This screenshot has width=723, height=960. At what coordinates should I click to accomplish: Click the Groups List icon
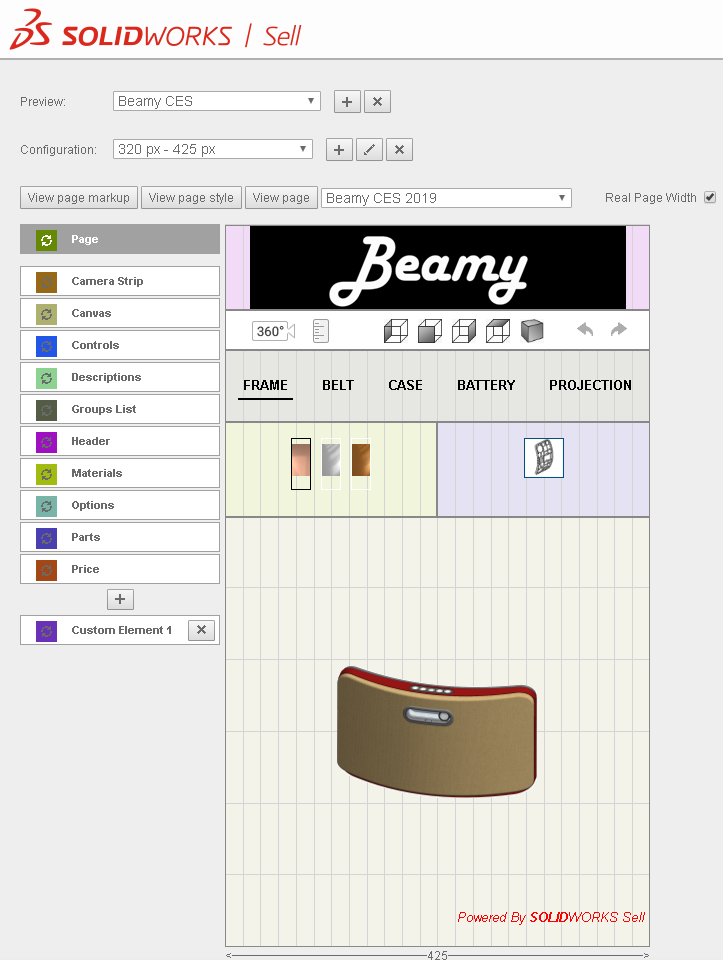[47, 410]
